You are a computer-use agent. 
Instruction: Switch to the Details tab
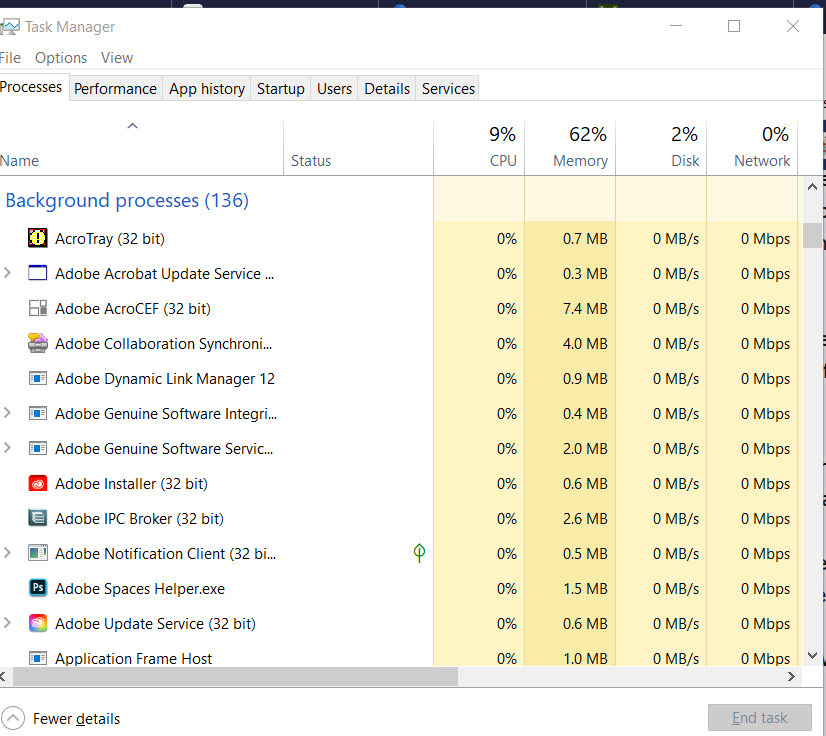point(387,89)
